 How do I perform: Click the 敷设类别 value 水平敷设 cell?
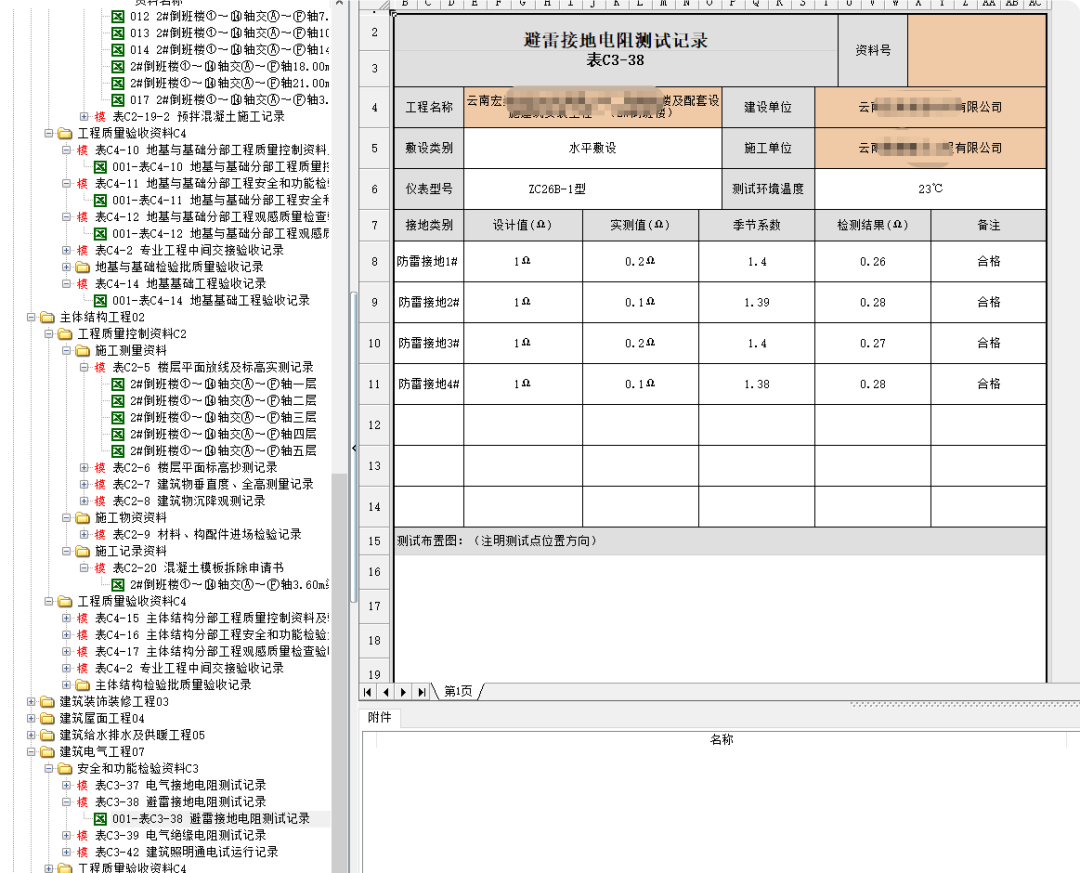coord(592,148)
